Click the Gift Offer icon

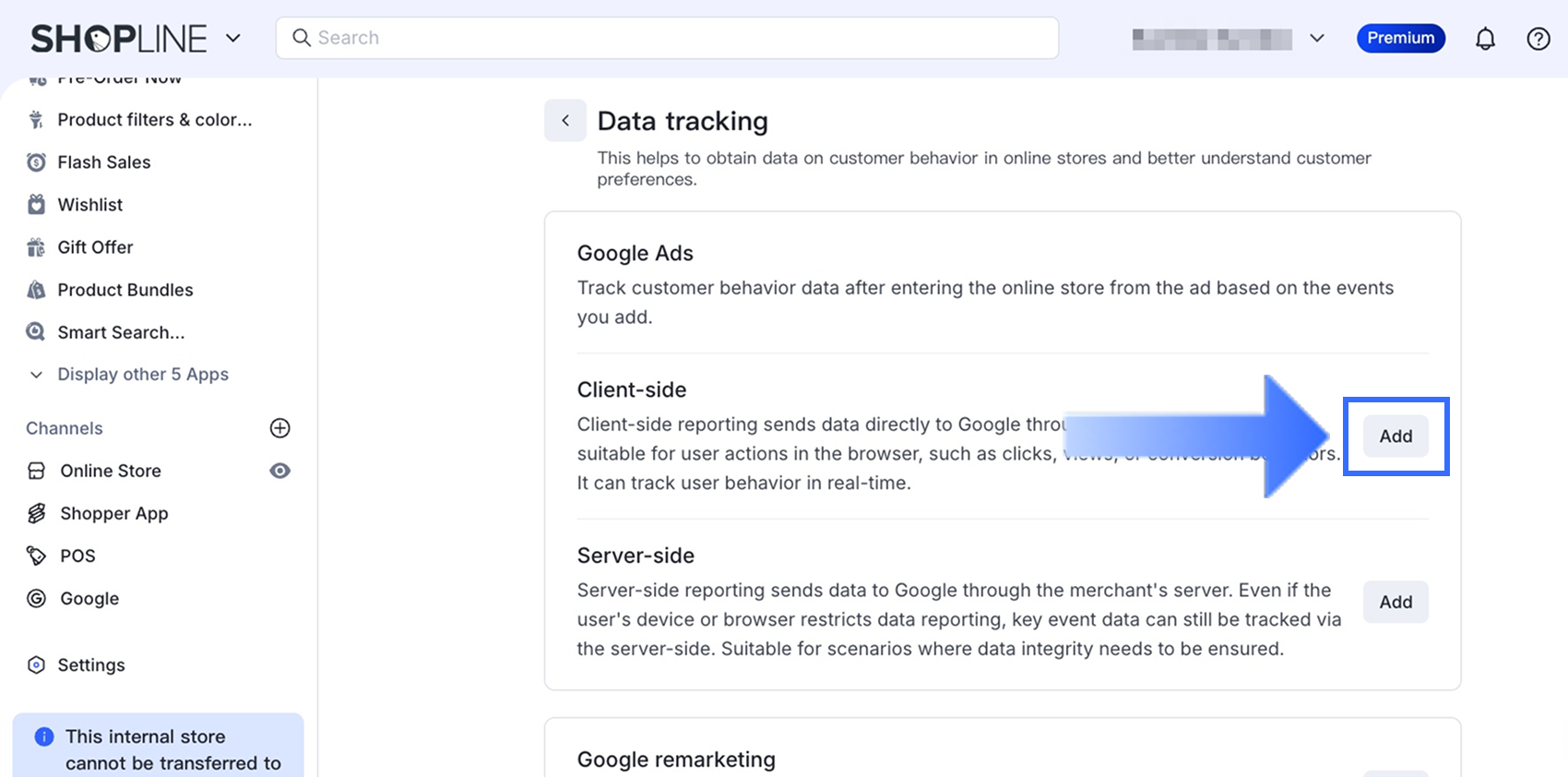(36, 247)
